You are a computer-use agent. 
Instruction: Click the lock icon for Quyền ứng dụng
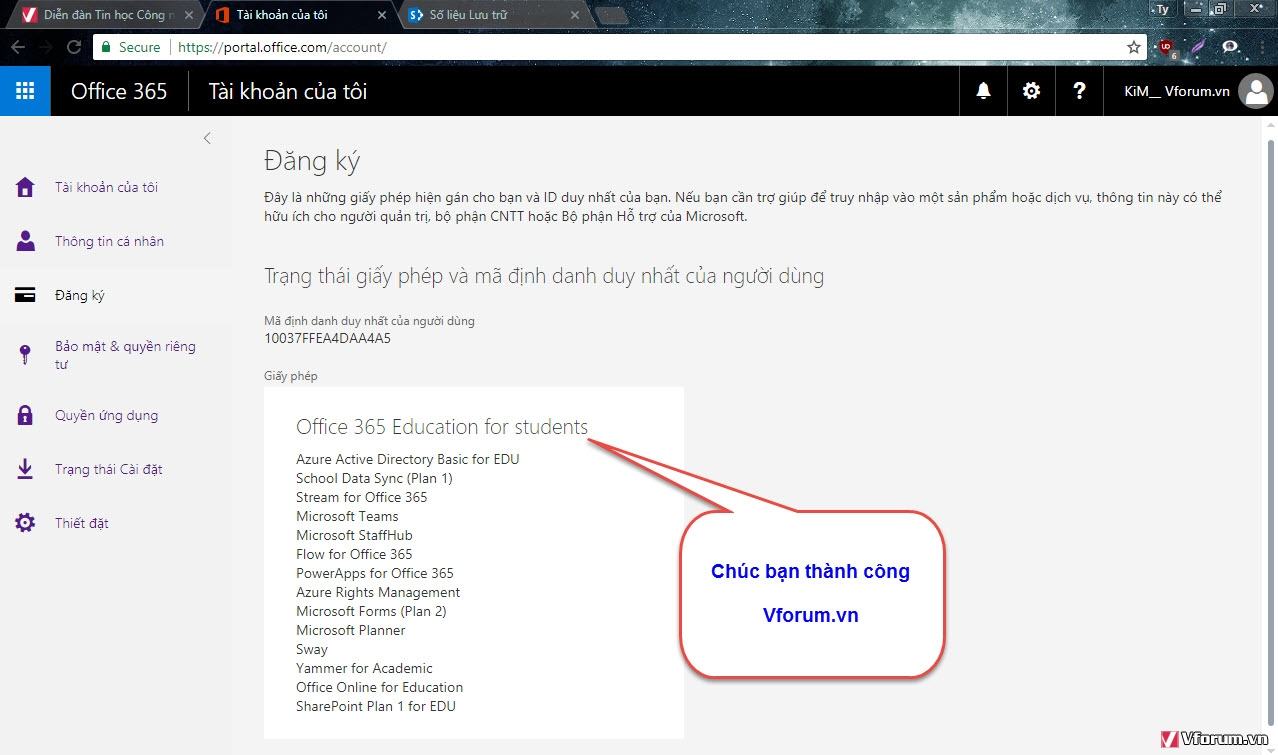point(25,415)
